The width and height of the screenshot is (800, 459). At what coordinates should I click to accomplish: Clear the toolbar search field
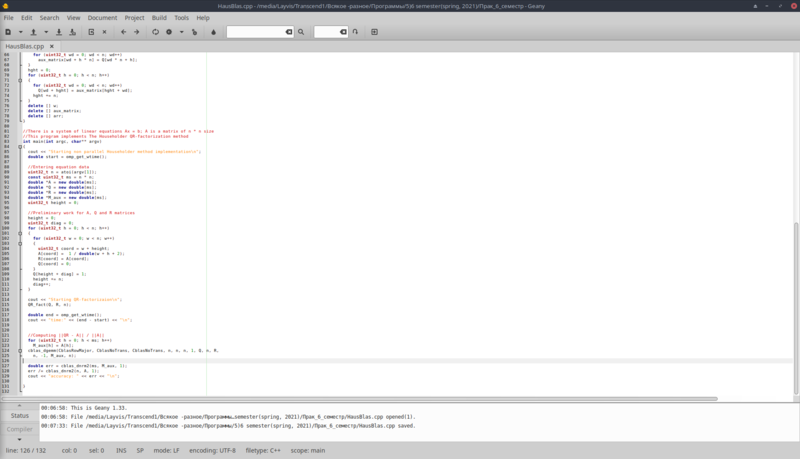coord(289,32)
